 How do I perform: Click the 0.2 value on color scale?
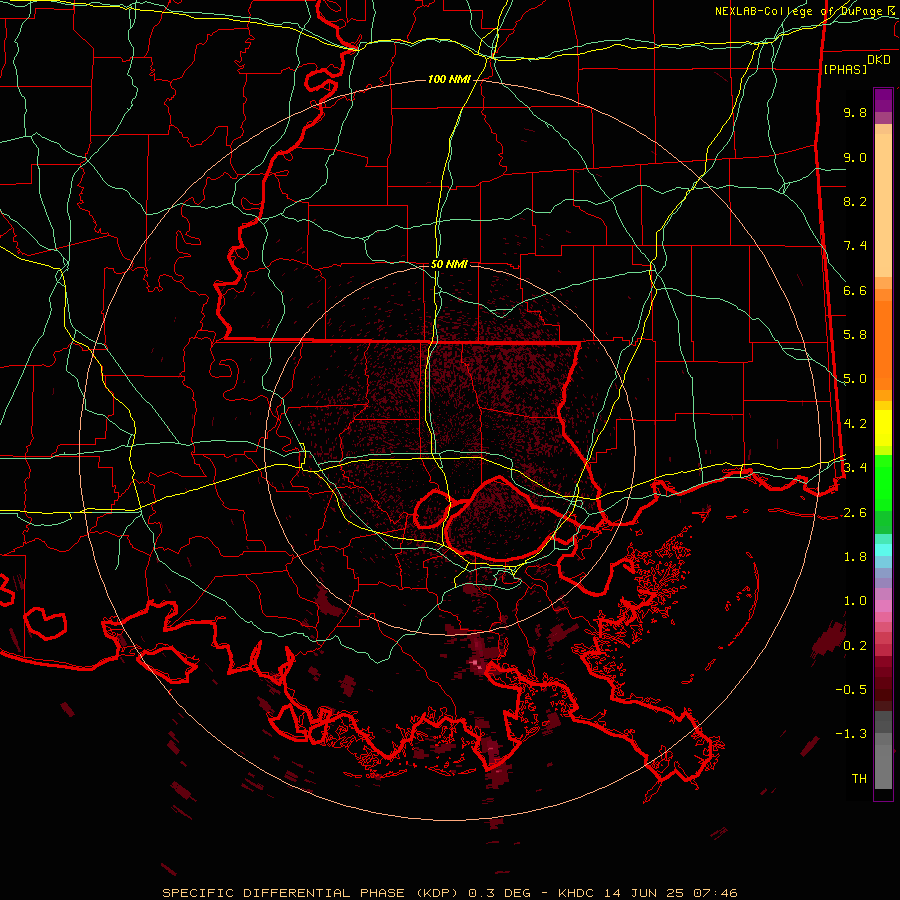point(855,646)
